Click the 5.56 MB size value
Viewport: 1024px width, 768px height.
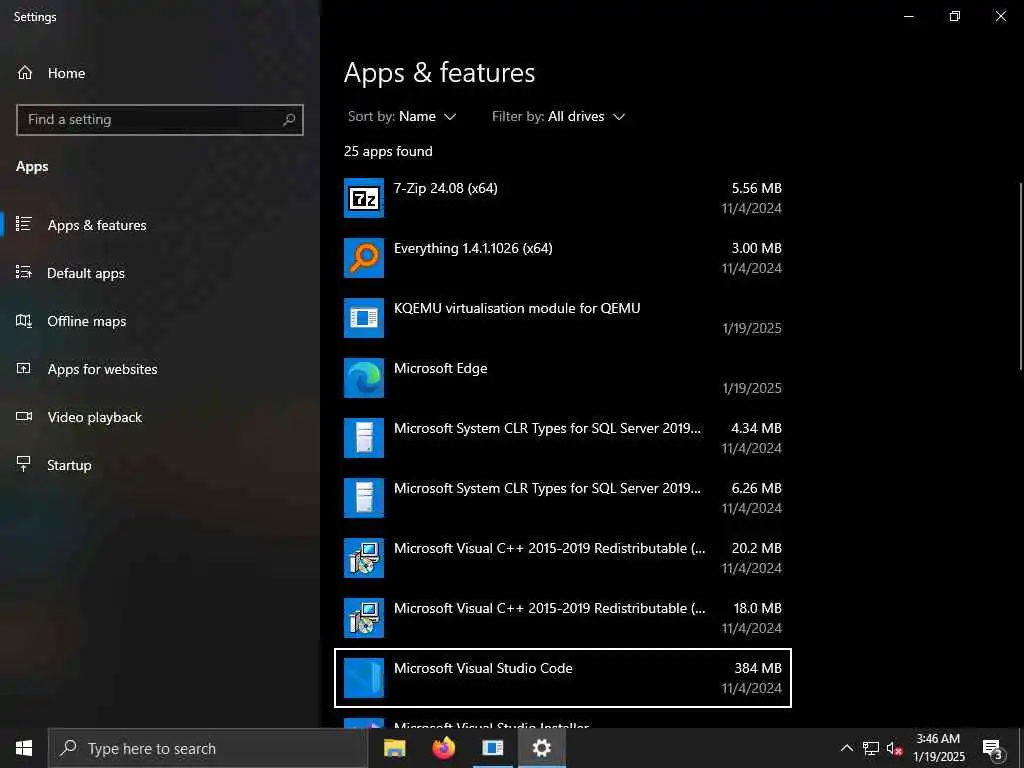pyautogui.click(x=756, y=188)
